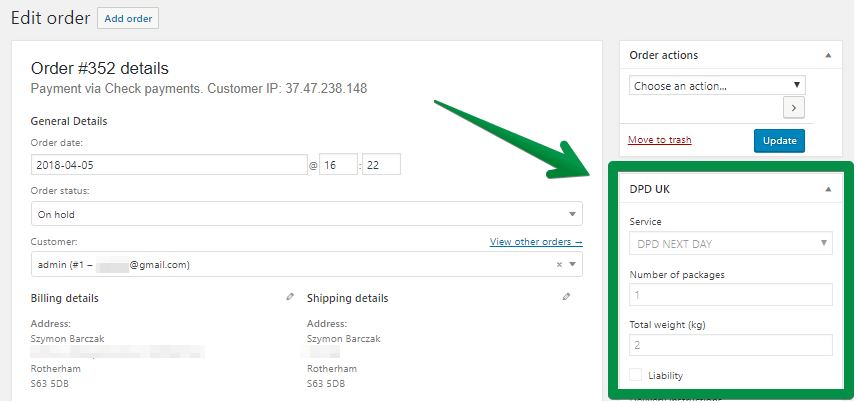This screenshot has height=403, width=859.
Task: Click billing city Rotherham
Action: (x=55, y=369)
